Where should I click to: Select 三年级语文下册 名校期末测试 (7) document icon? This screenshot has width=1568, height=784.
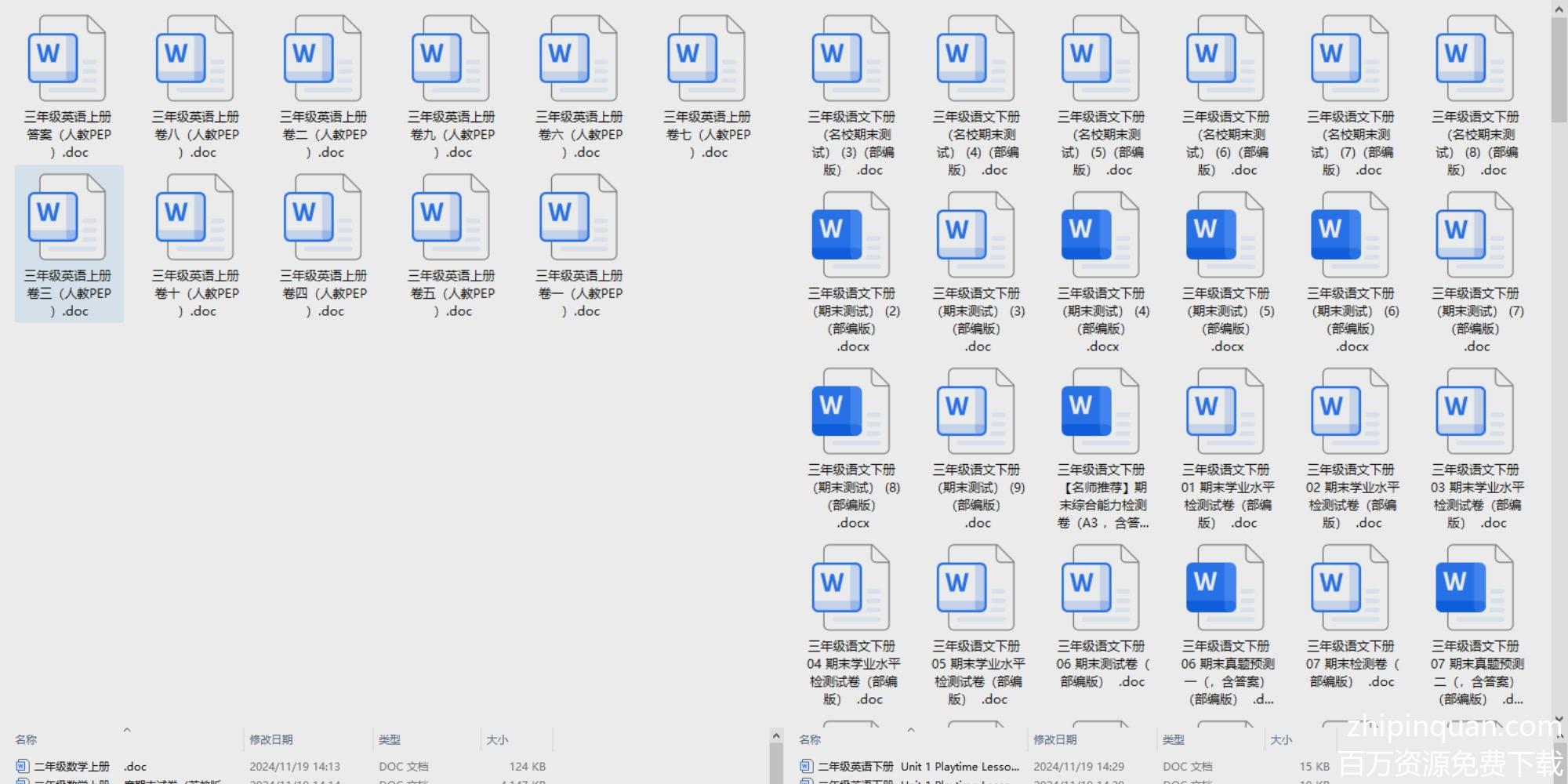1350,58
